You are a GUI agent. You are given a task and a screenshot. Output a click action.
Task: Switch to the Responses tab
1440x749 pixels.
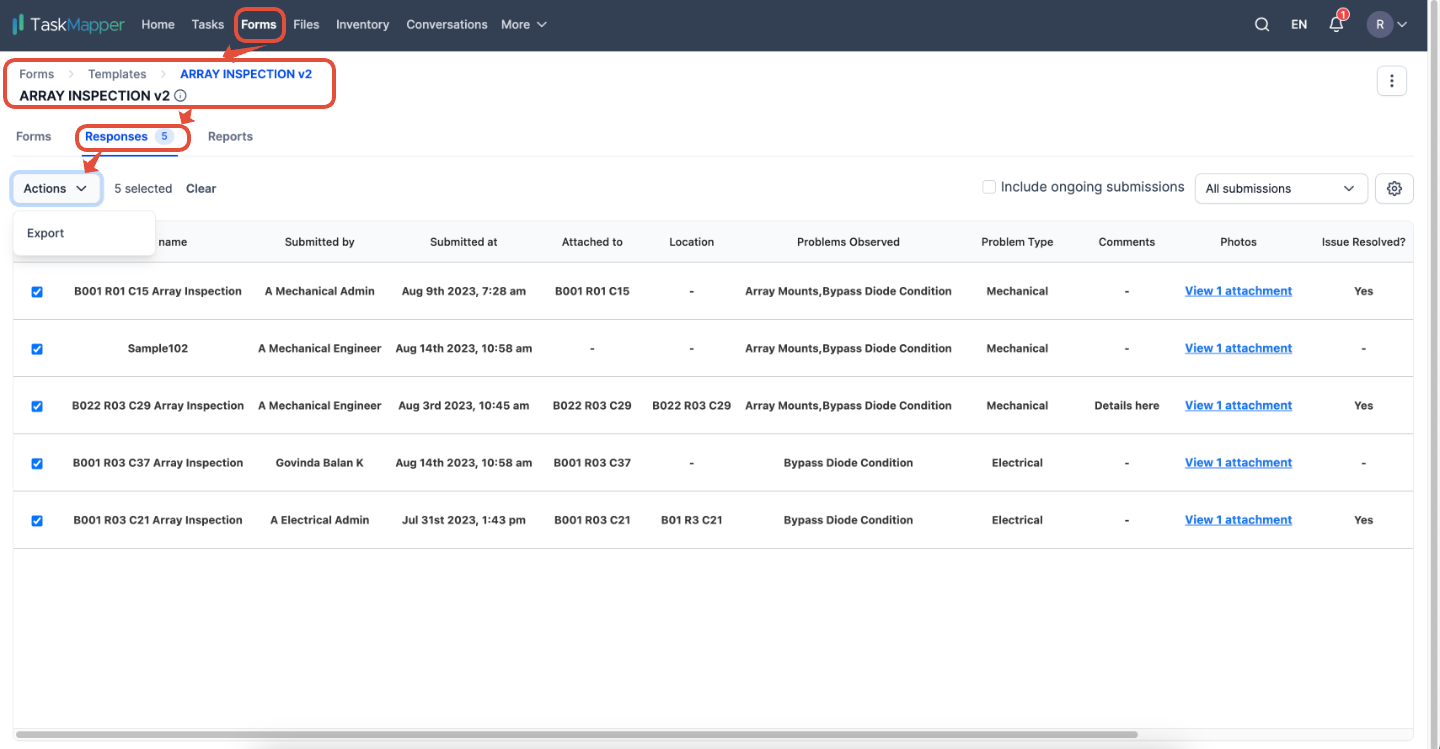pyautogui.click(x=130, y=137)
